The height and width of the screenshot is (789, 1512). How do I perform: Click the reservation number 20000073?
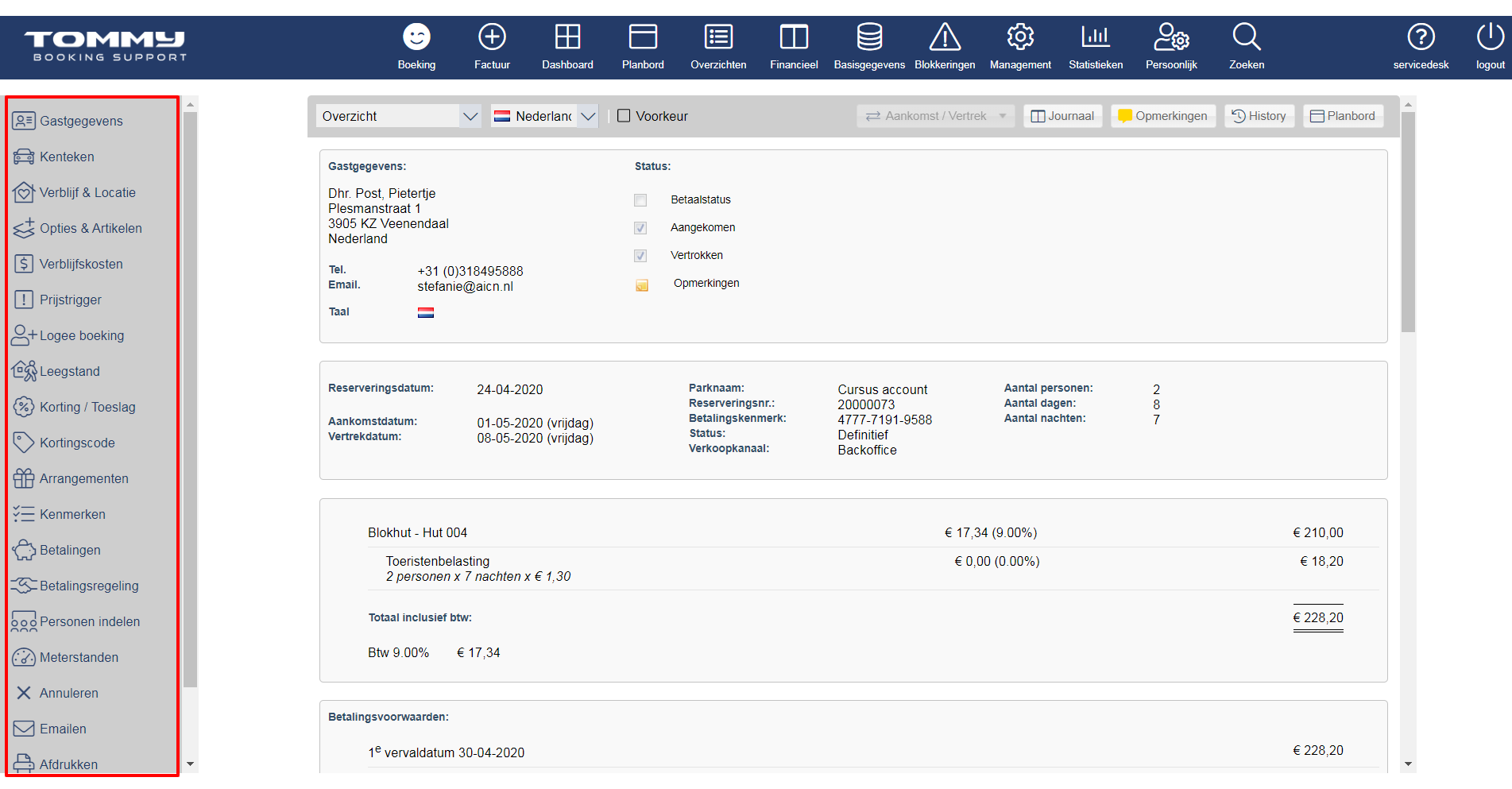(866, 404)
